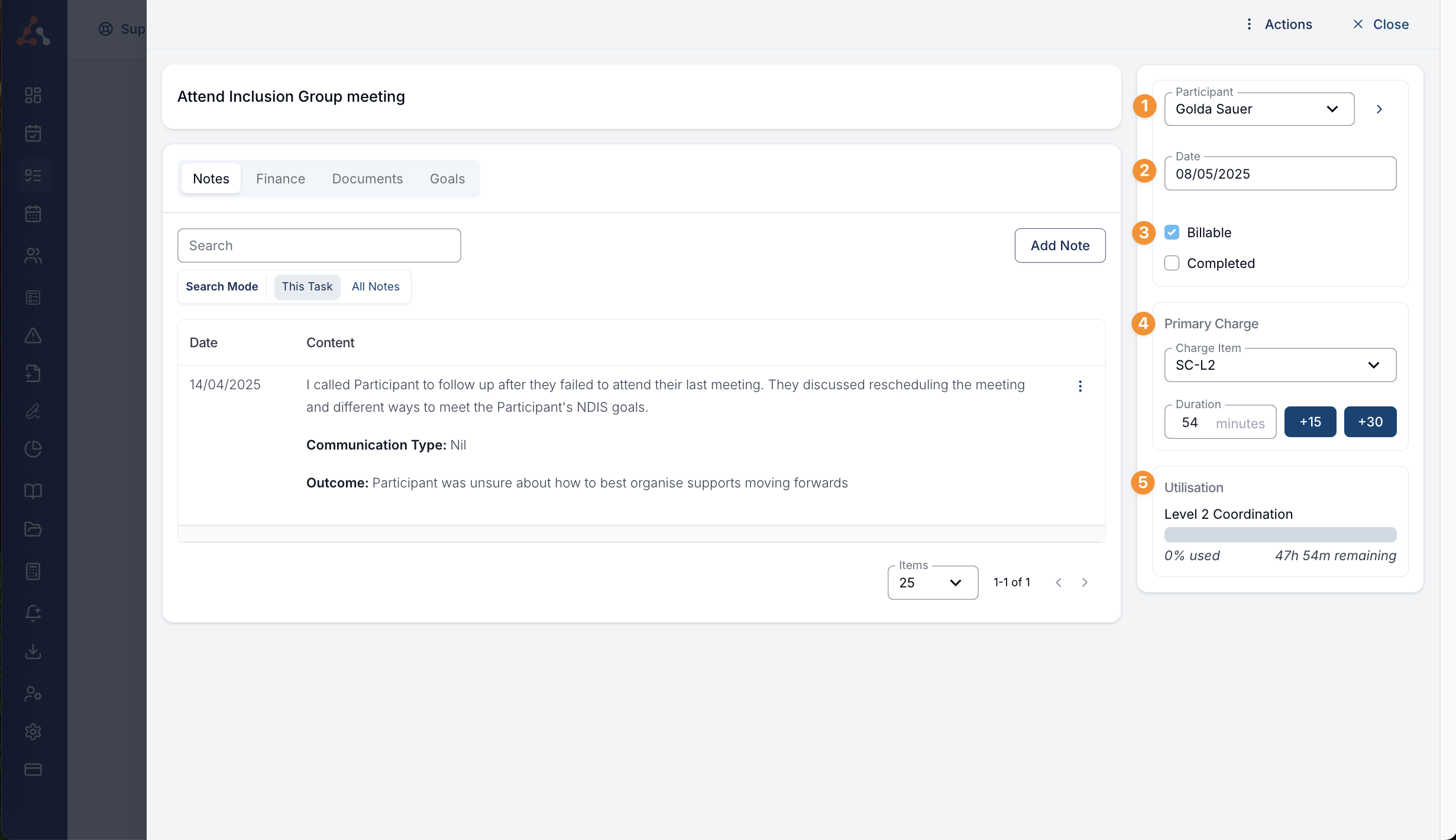This screenshot has width=1456, height=840.
Task: Open the bell notifications icon in sidebar
Action: click(33, 613)
